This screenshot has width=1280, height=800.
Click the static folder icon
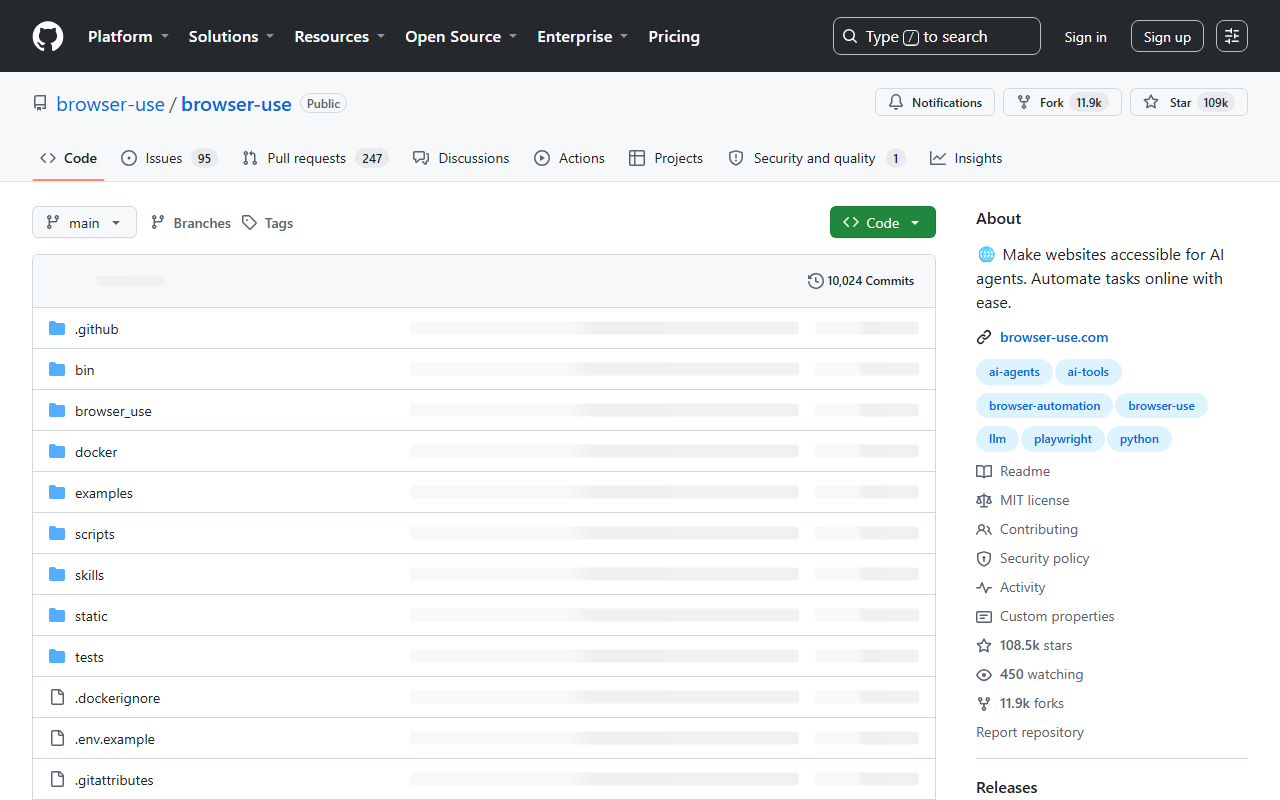[x=57, y=616]
